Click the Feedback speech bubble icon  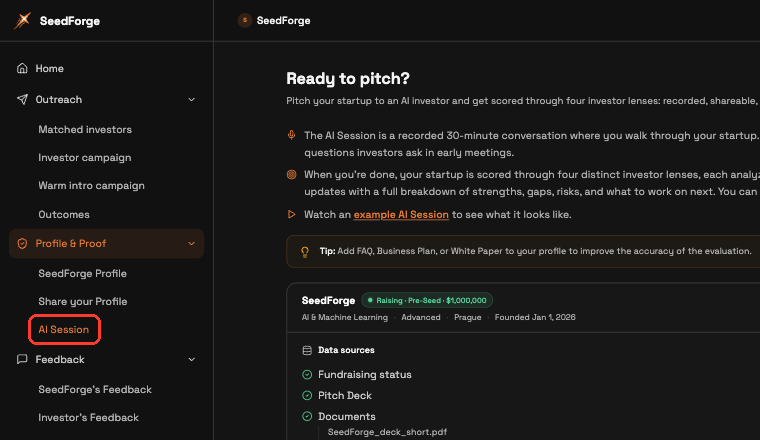tap(22, 359)
